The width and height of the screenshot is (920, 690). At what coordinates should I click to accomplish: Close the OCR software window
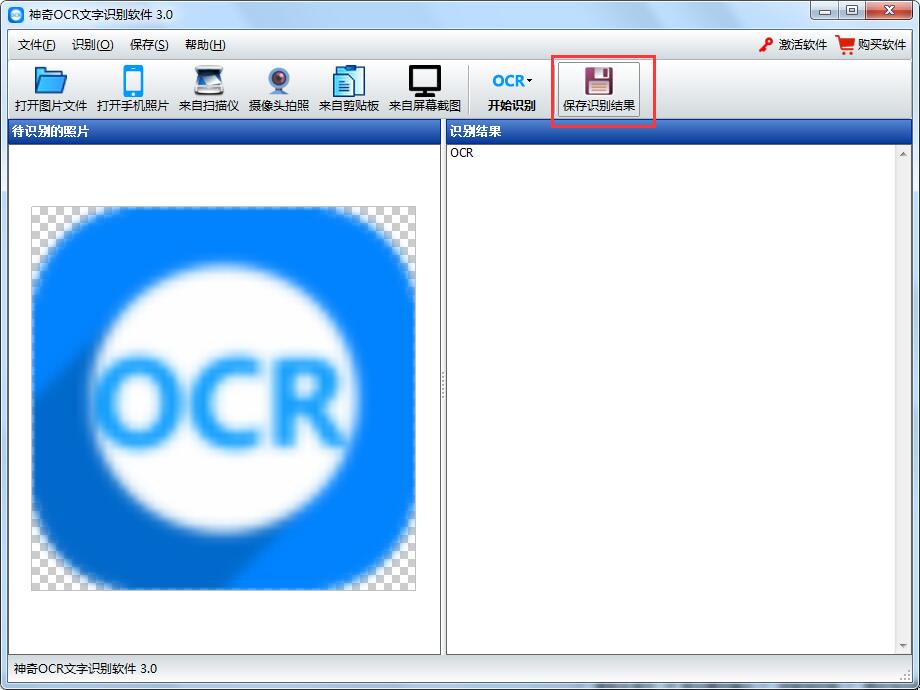coord(889,11)
